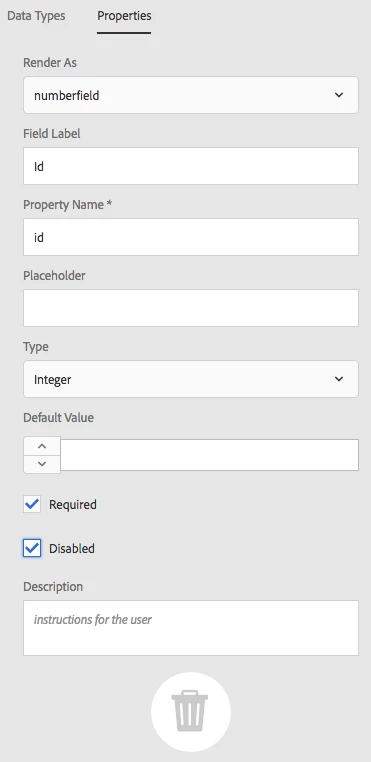
Task: Increment Default Value with up arrow
Action: (x=42, y=446)
